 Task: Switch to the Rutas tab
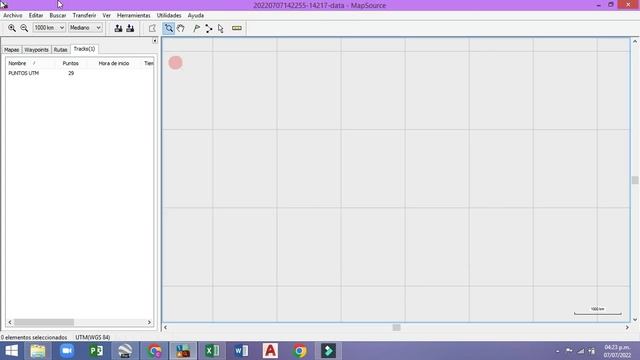click(60, 49)
